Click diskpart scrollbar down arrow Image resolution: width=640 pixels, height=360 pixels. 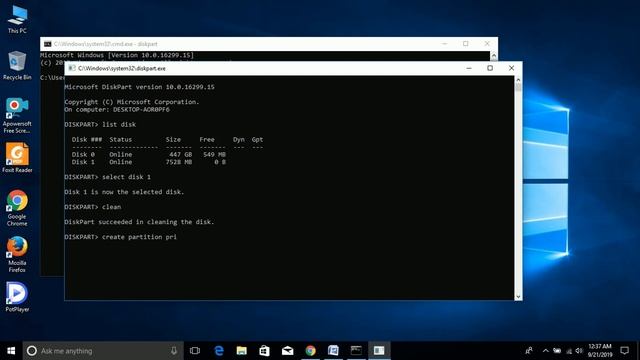point(518,297)
